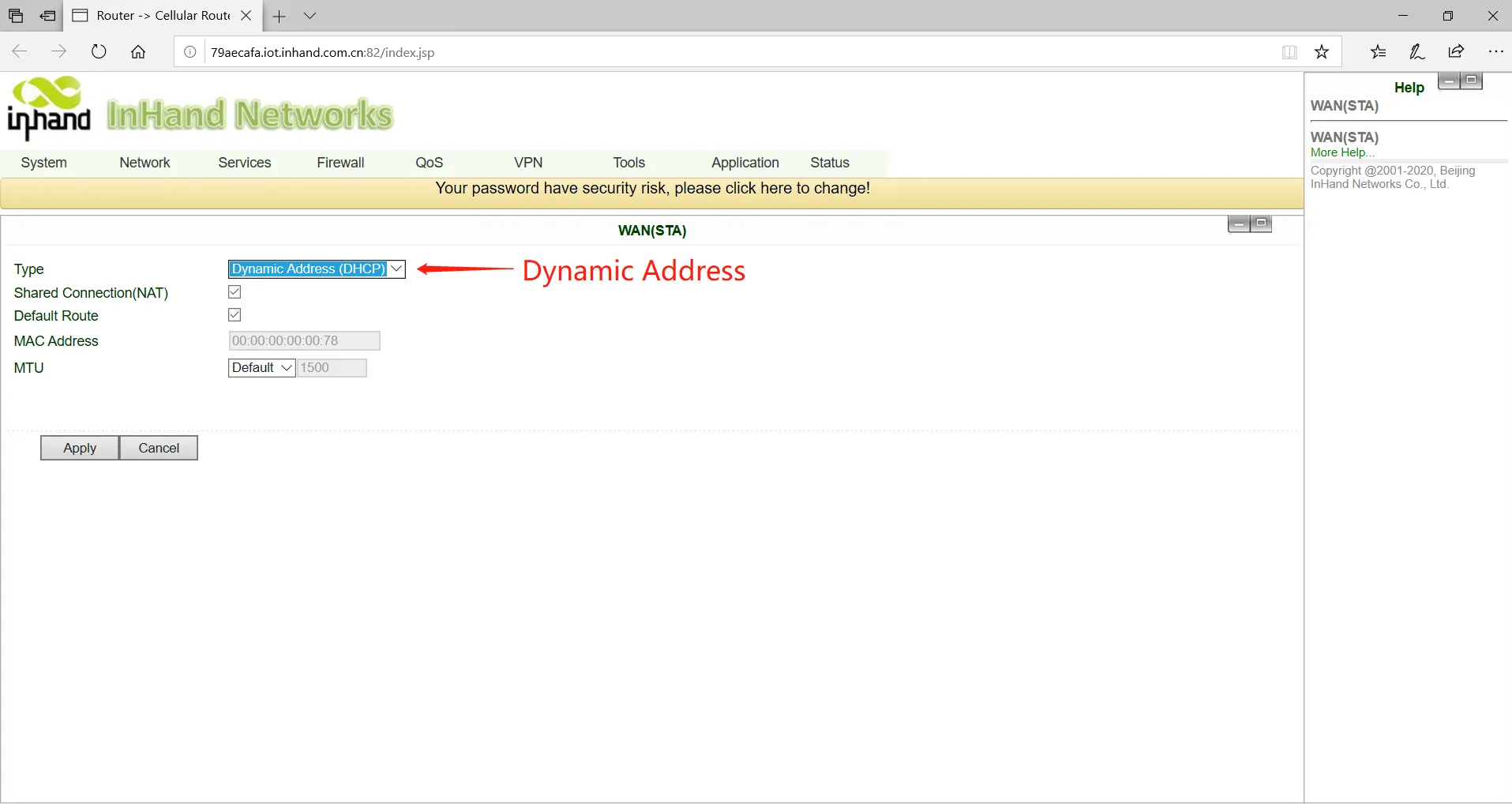Open the Reading view icon

[x=1289, y=52]
